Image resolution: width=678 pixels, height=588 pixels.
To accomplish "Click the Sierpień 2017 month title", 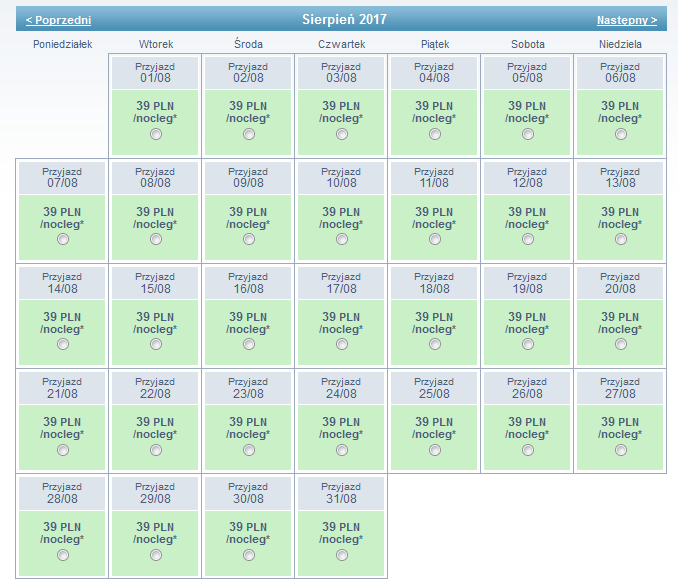I will coord(344,19).
